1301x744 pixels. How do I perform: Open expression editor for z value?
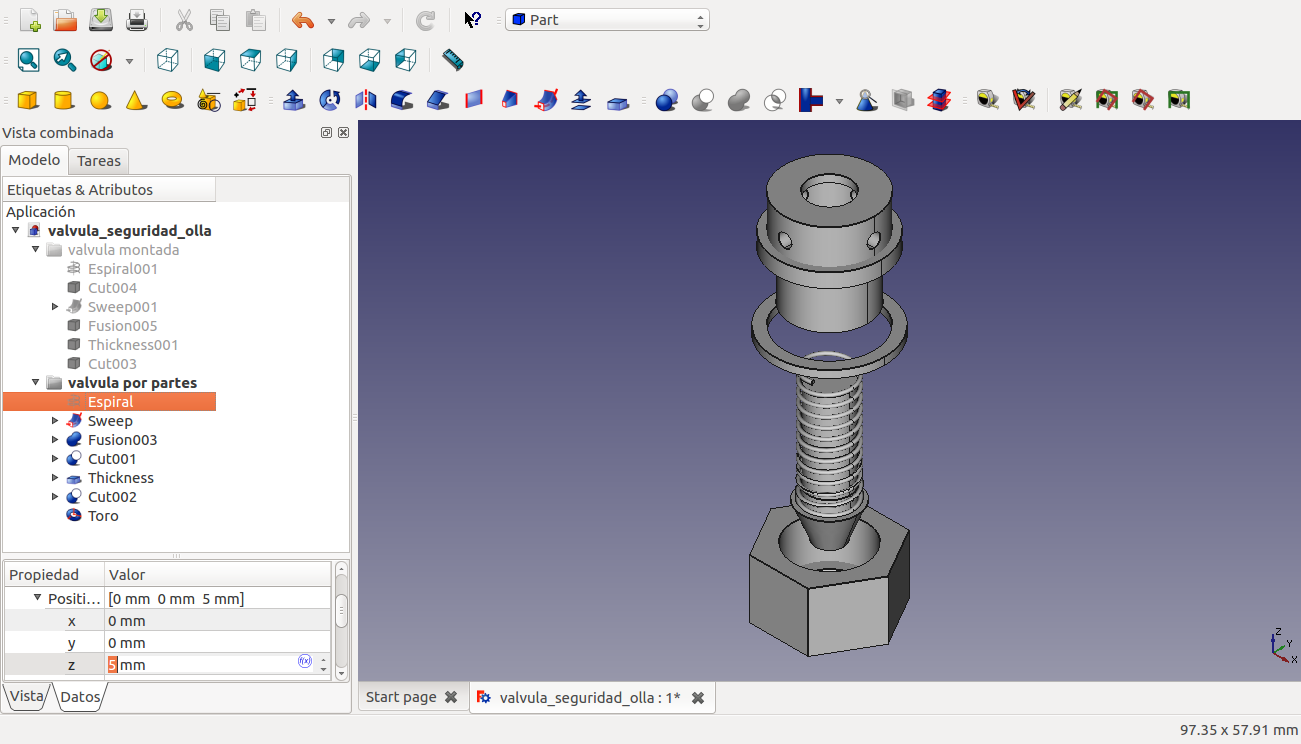click(x=305, y=662)
